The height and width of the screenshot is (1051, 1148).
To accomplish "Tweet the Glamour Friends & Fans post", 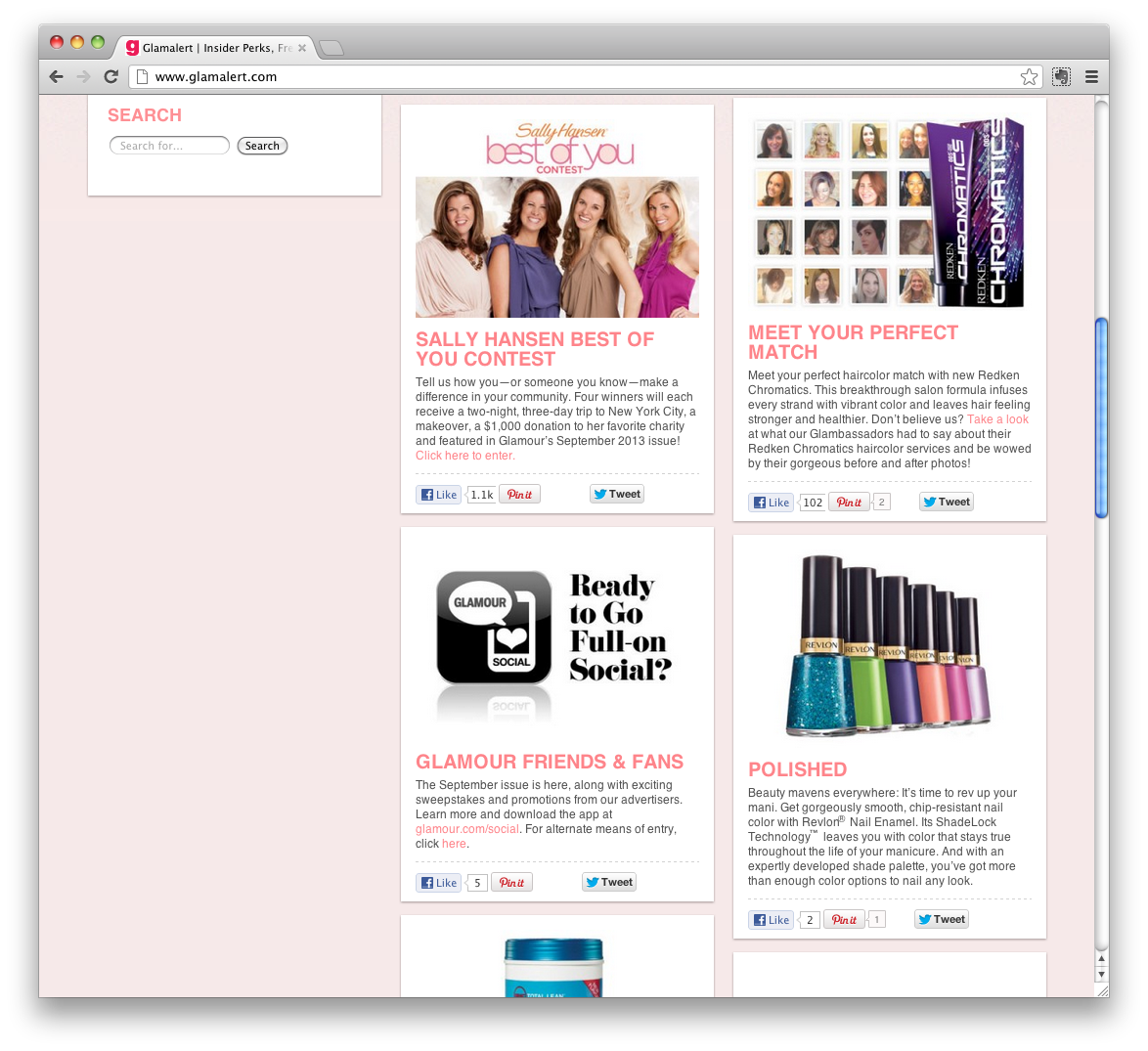I will tap(609, 883).
